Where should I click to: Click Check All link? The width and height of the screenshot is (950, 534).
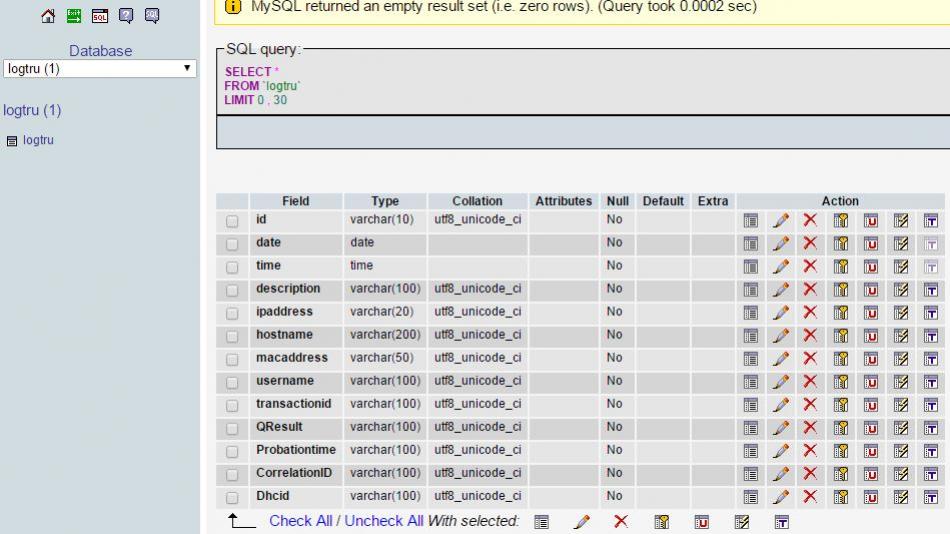[x=301, y=521]
